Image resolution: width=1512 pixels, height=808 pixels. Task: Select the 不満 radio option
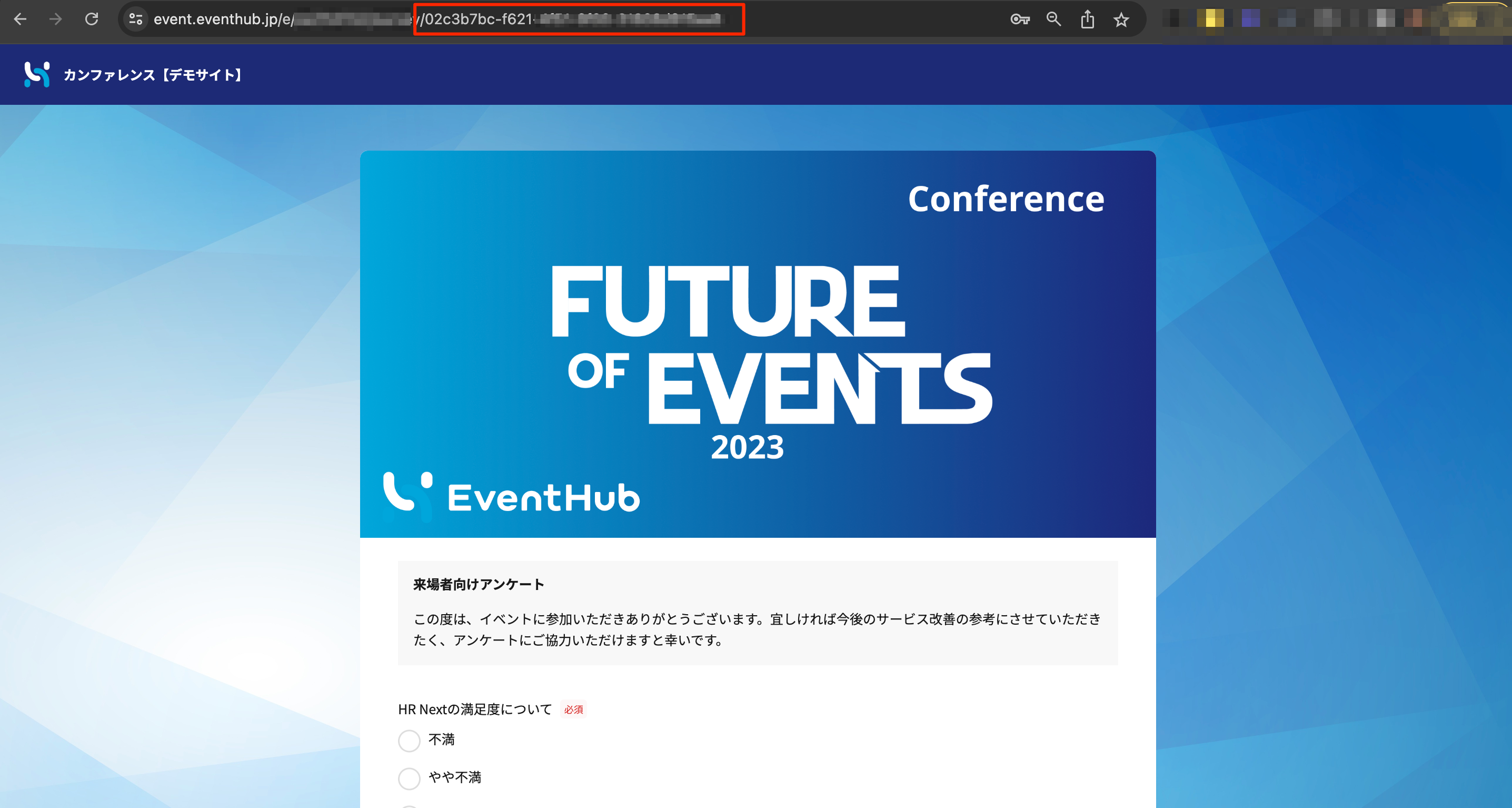click(409, 741)
